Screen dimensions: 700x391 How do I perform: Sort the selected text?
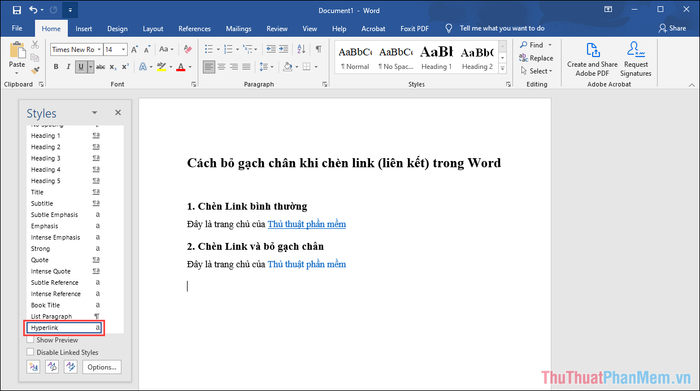point(301,50)
